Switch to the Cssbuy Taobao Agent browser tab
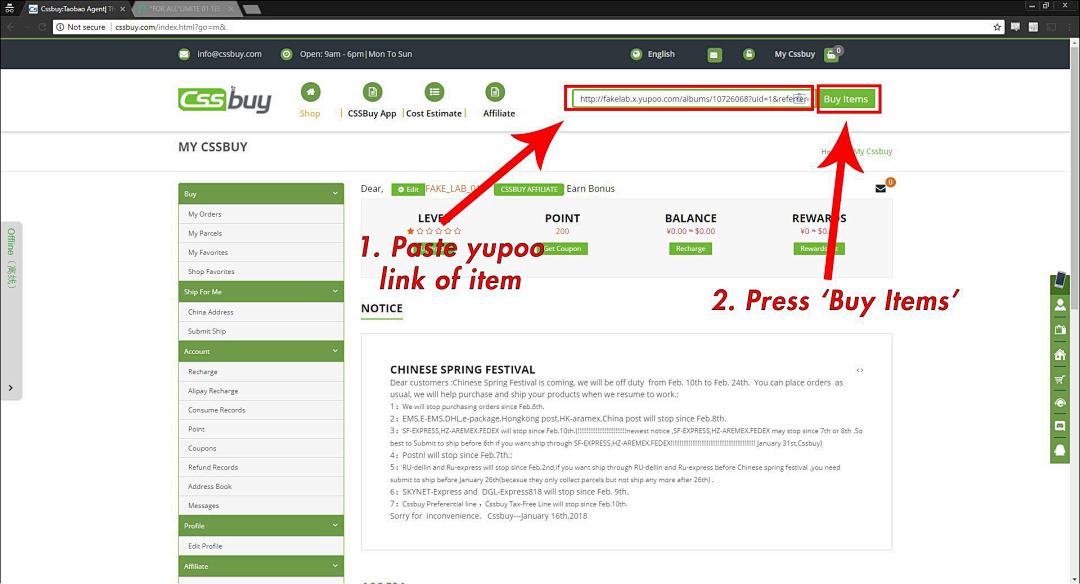The height and width of the screenshot is (584, 1080). tap(76, 9)
